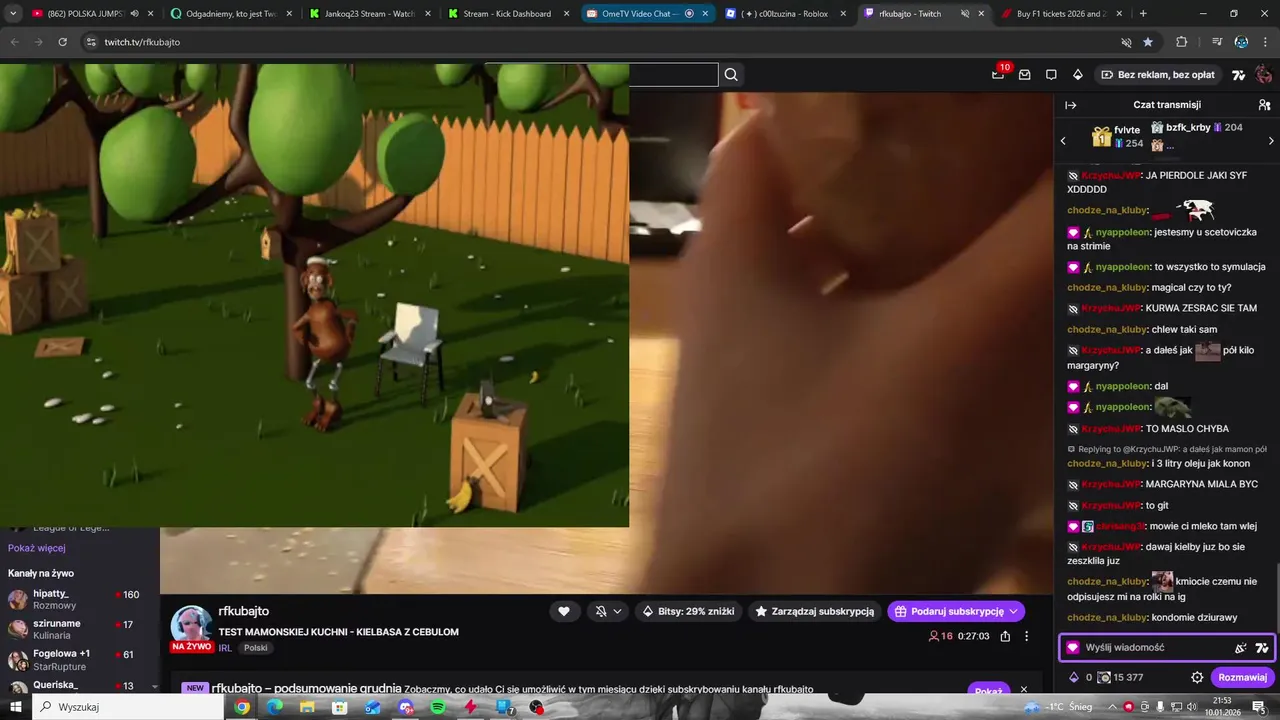
Task: Open the Twitch inbox envelope icon
Action: [1024, 75]
